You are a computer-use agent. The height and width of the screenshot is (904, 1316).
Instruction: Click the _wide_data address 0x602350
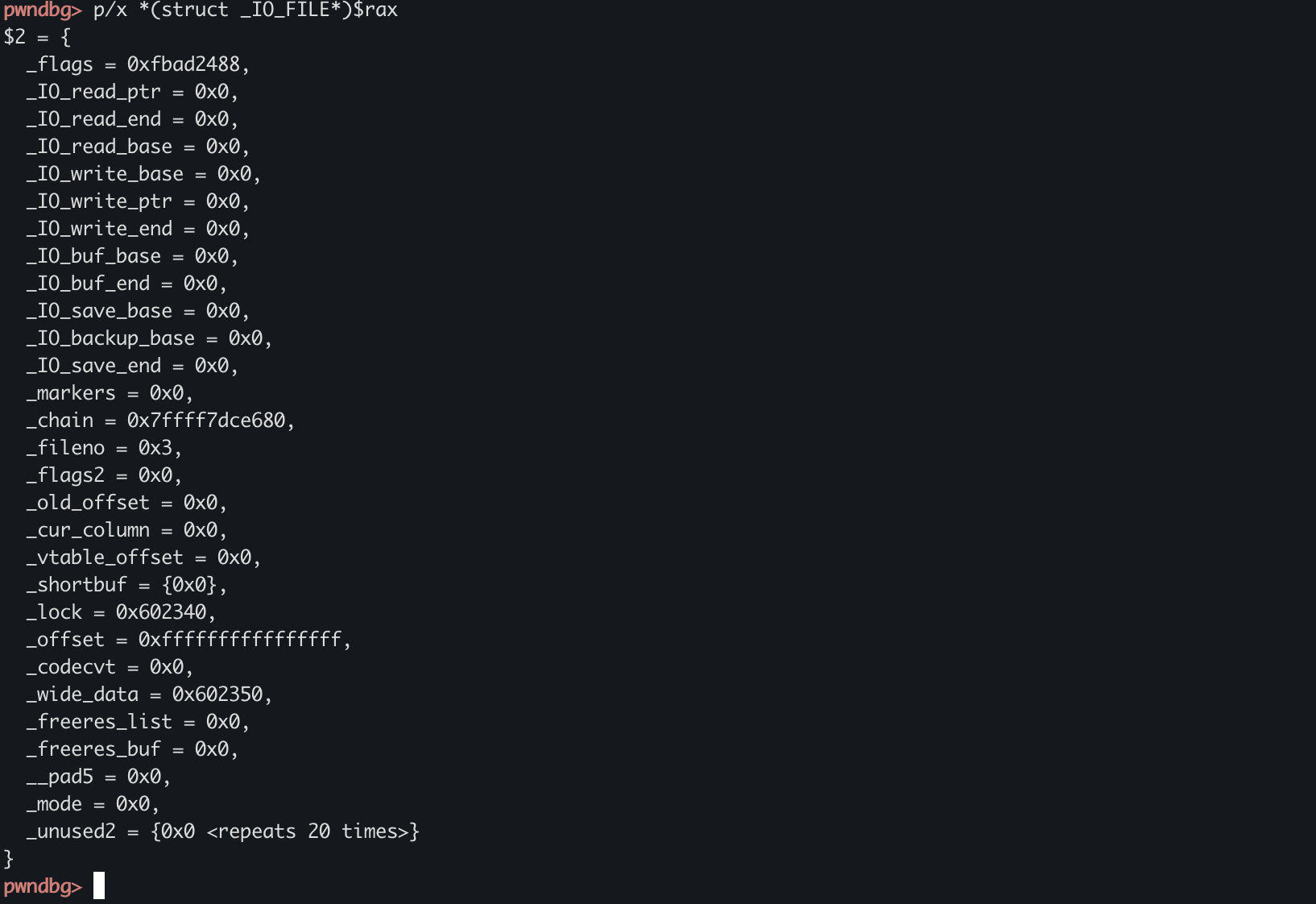pos(217,695)
